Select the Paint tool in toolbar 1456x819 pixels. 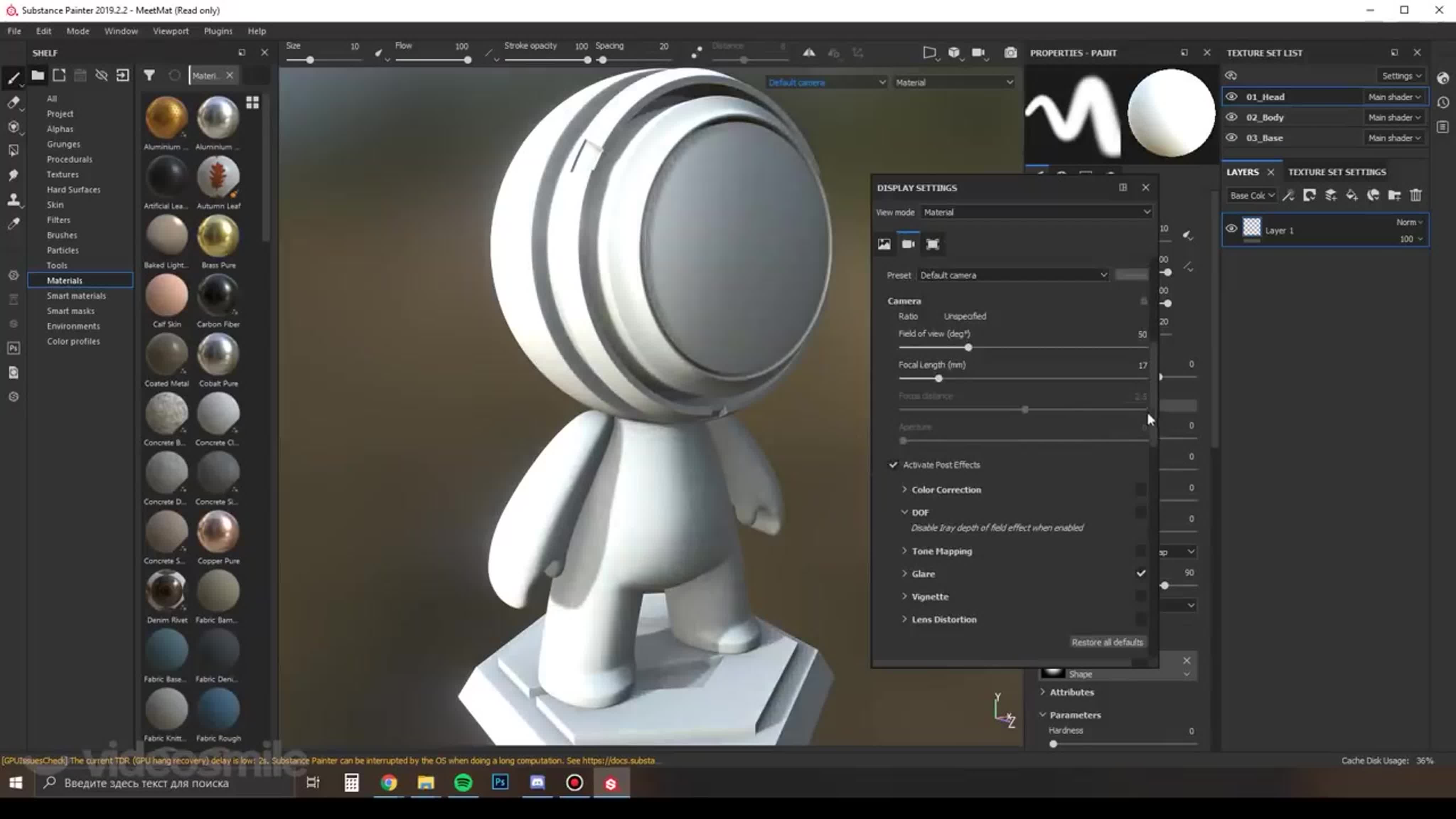pyautogui.click(x=13, y=78)
